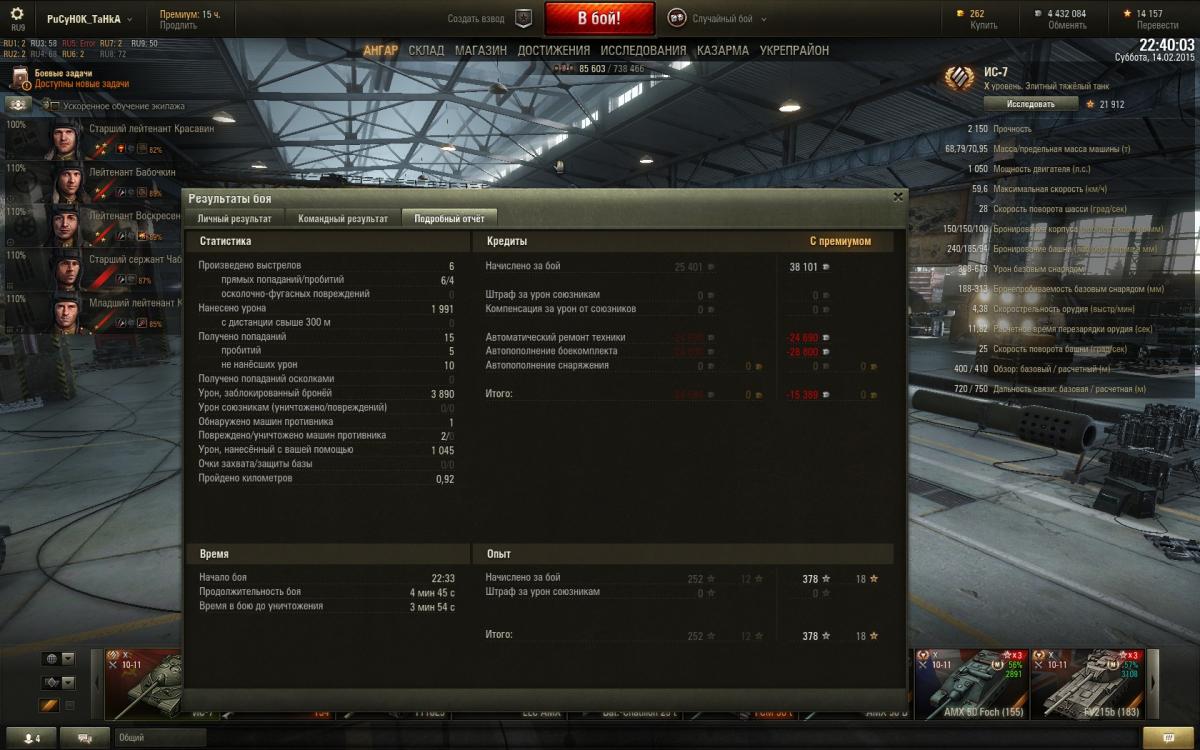Switch to the personal result tab
This screenshot has width=1200, height=750.
pyautogui.click(x=234, y=218)
